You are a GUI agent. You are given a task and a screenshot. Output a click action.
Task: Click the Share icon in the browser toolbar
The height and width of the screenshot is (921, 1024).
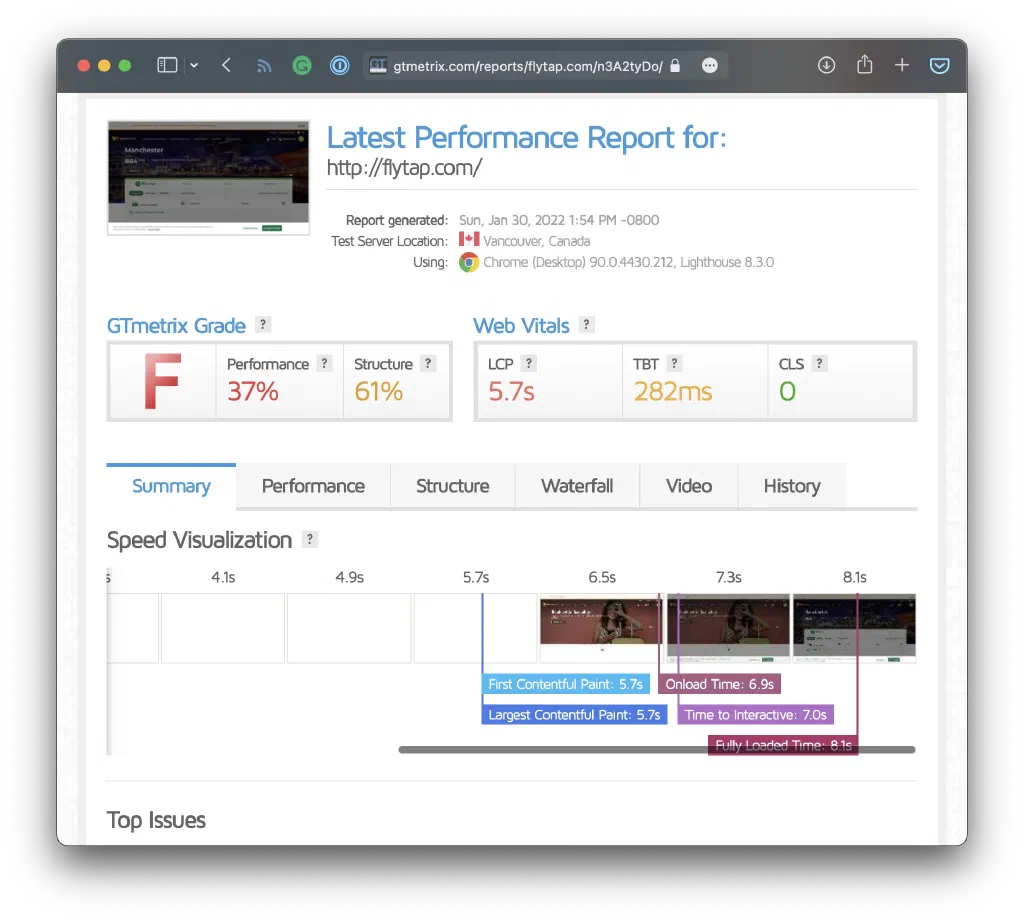point(864,64)
